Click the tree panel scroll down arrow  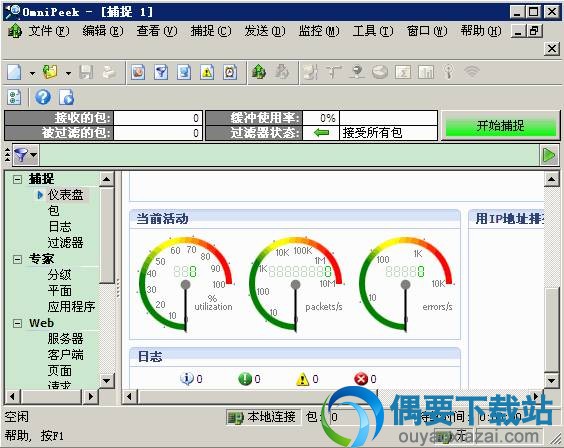click(x=106, y=380)
